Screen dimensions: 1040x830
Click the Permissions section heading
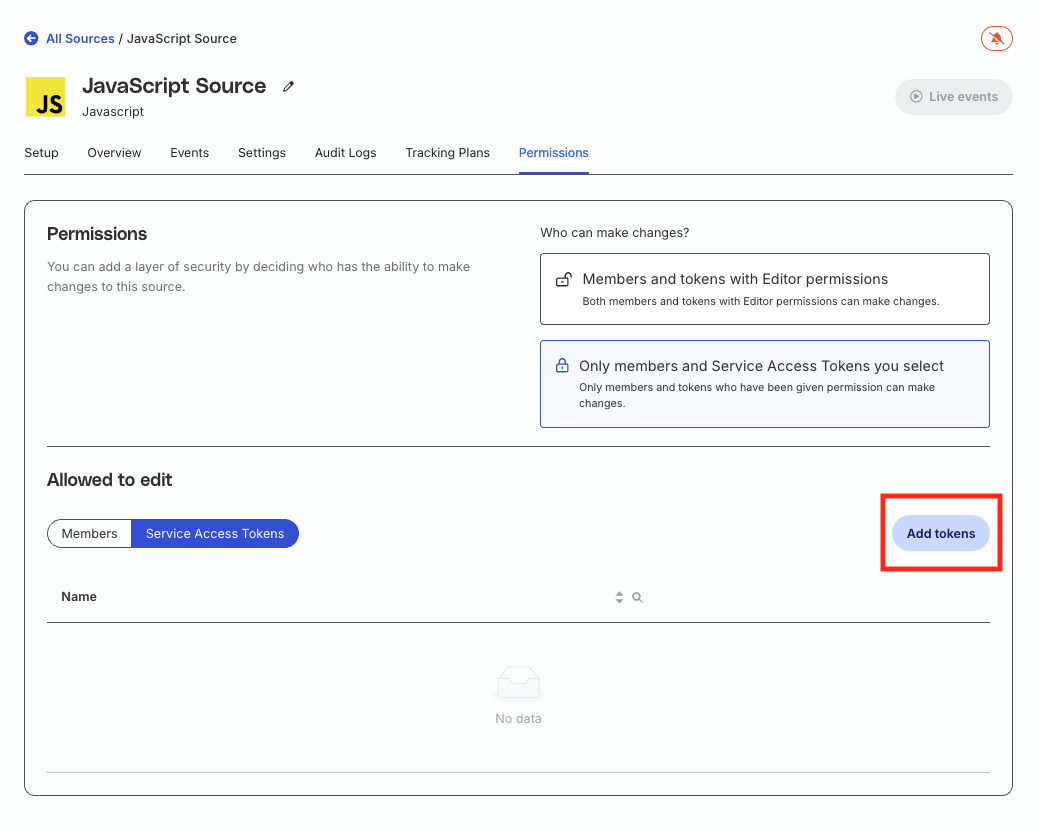97,234
